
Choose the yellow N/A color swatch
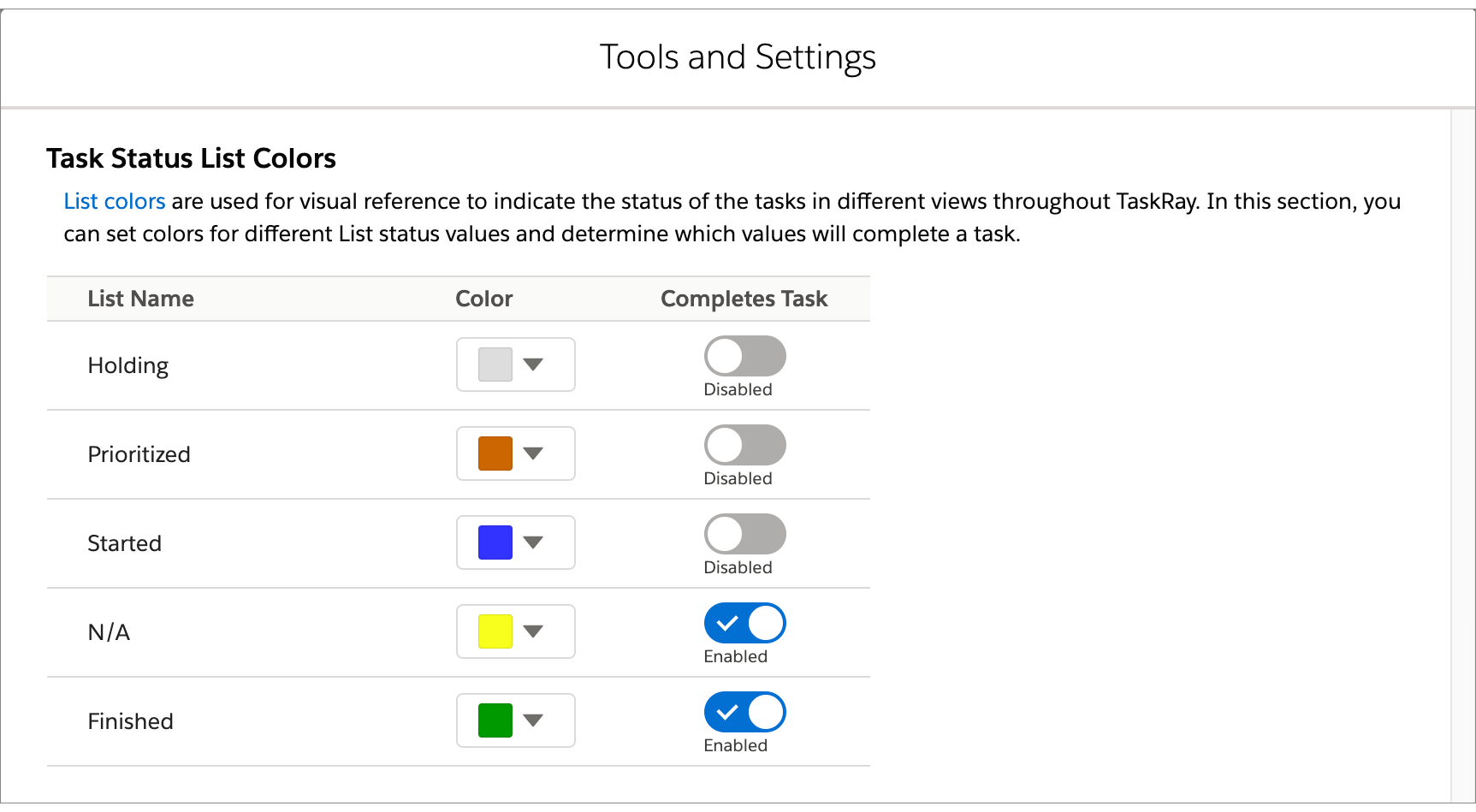pyautogui.click(x=495, y=631)
